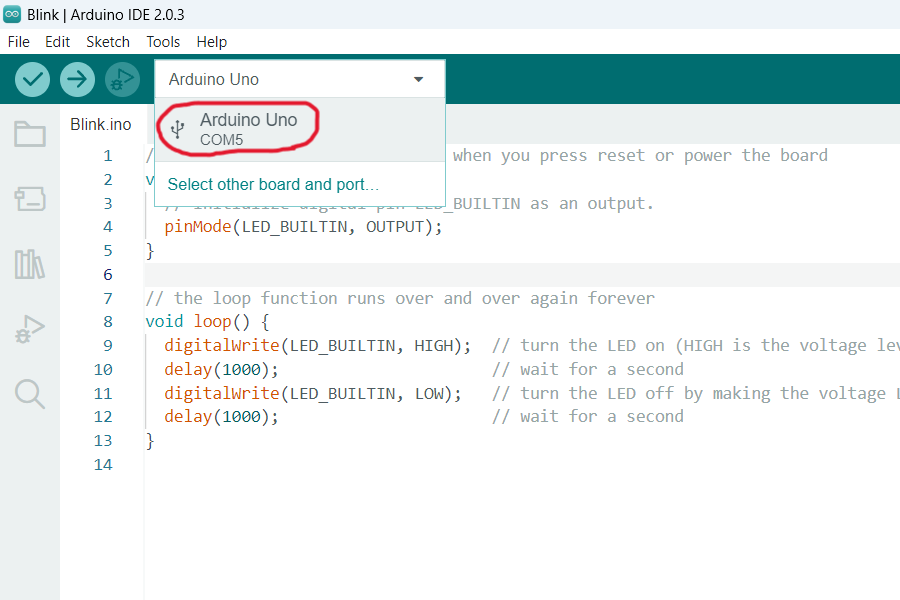Switch to the Blink.ino tab

100,124
